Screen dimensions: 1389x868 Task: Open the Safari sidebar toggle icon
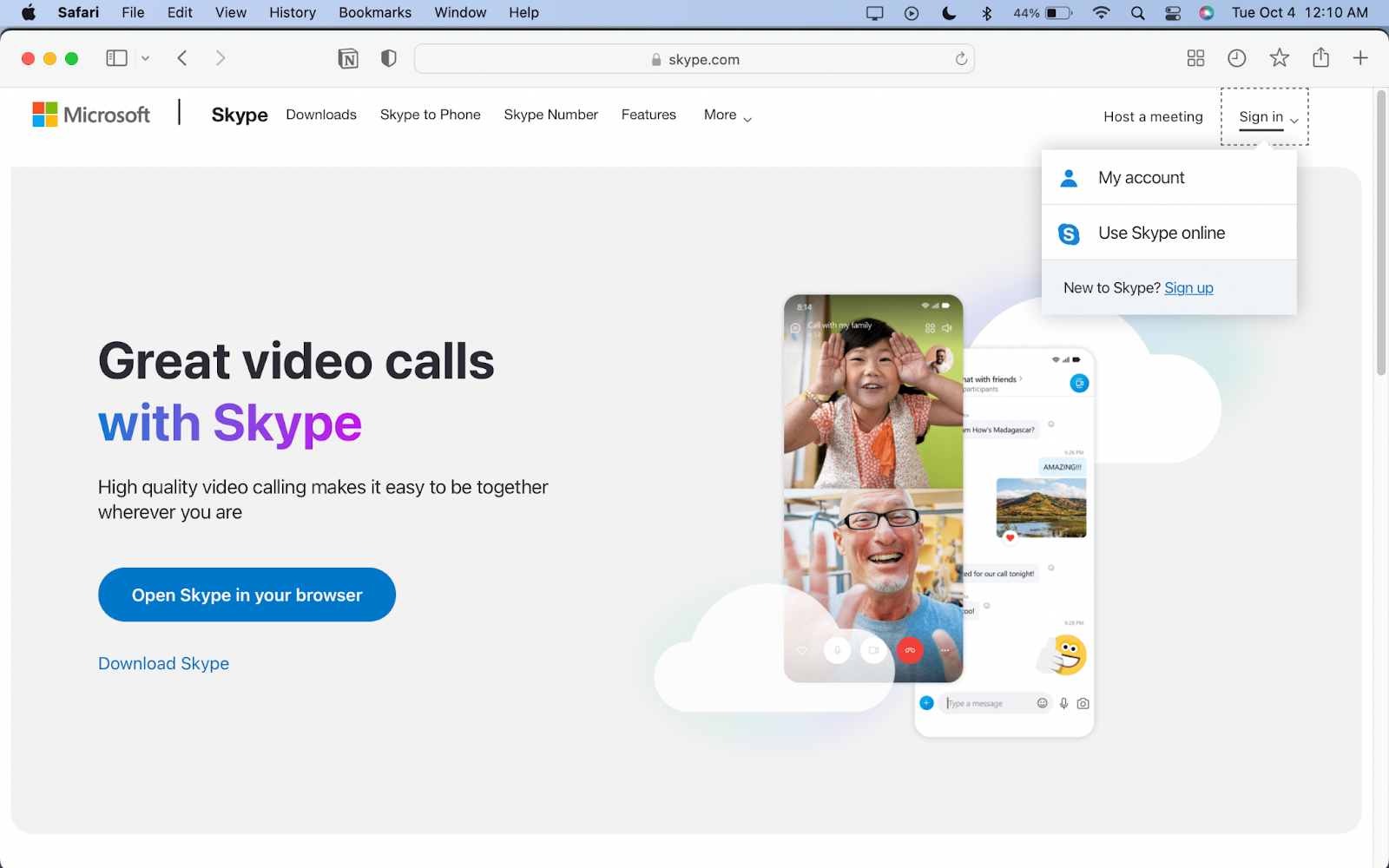coord(116,58)
